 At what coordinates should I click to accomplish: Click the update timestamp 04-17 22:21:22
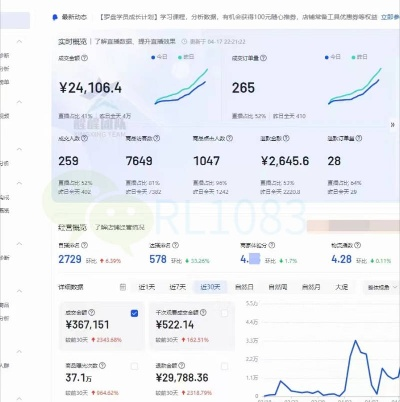click(x=227, y=42)
